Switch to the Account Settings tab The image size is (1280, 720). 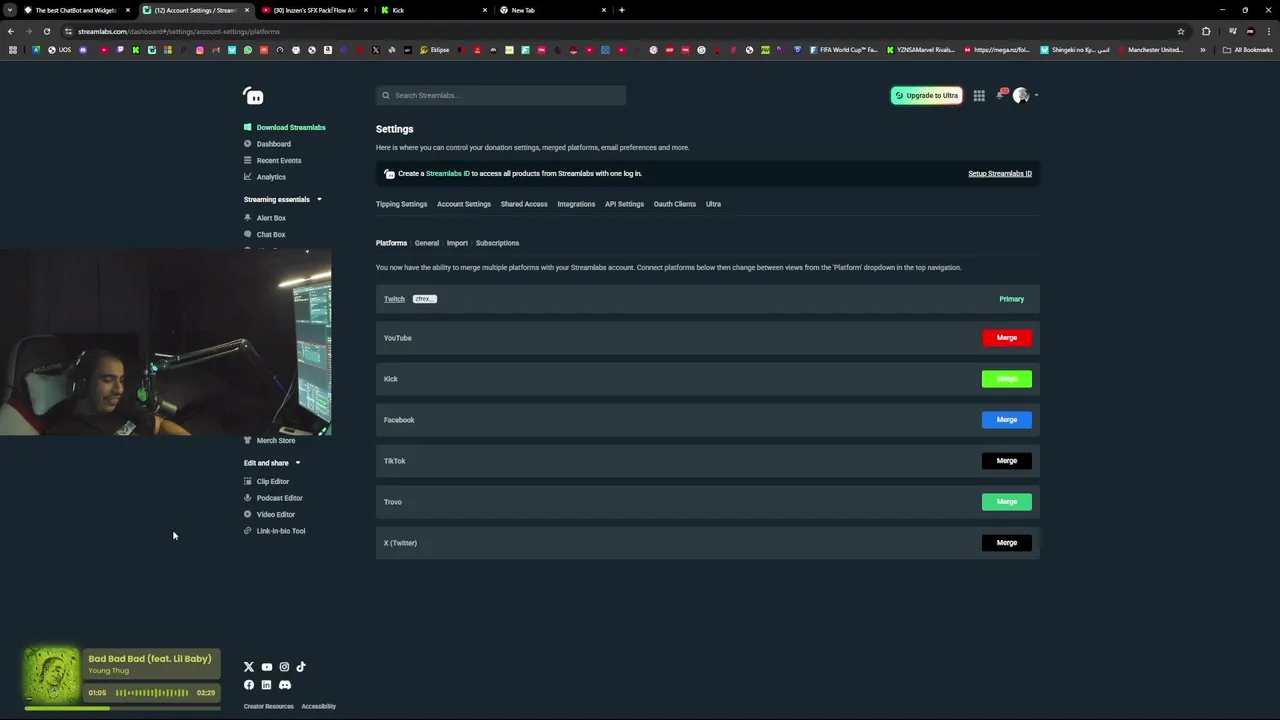tap(463, 204)
